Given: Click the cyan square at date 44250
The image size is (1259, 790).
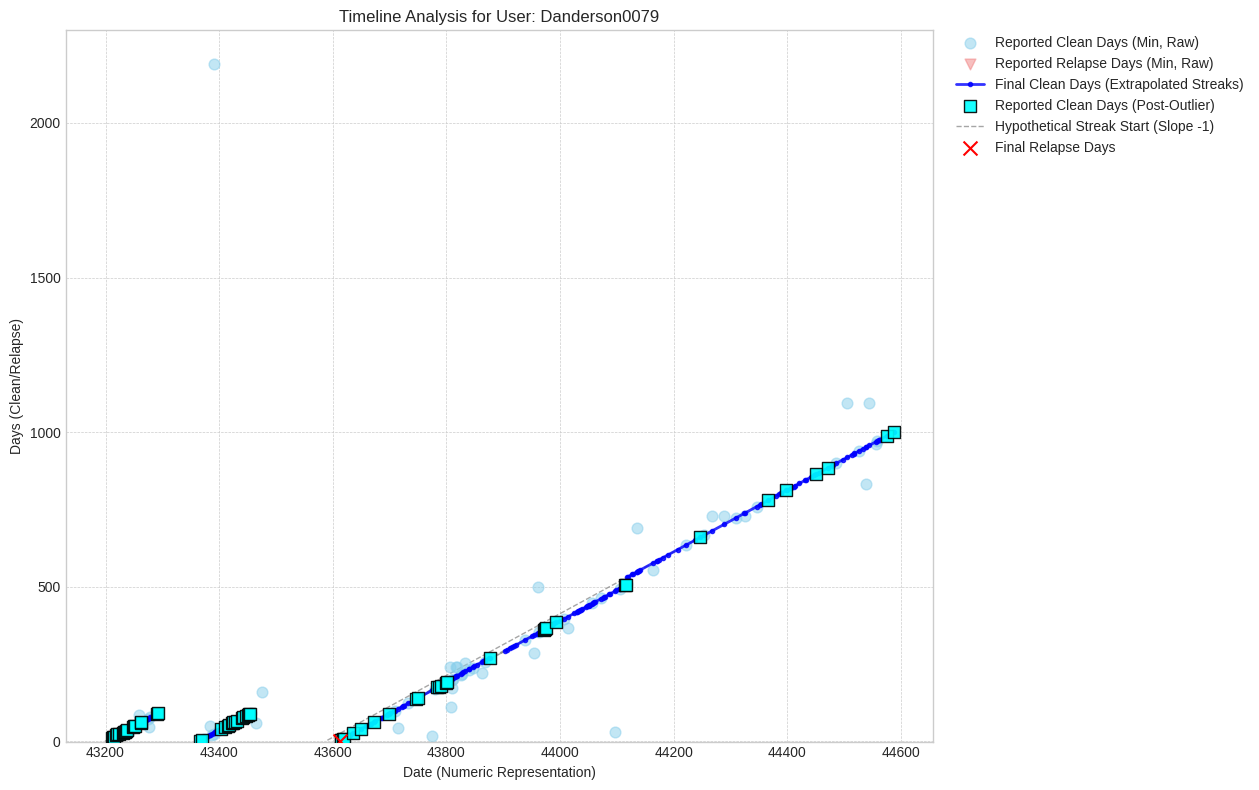Looking at the screenshot, I should pyautogui.click(x=700, y=537).
